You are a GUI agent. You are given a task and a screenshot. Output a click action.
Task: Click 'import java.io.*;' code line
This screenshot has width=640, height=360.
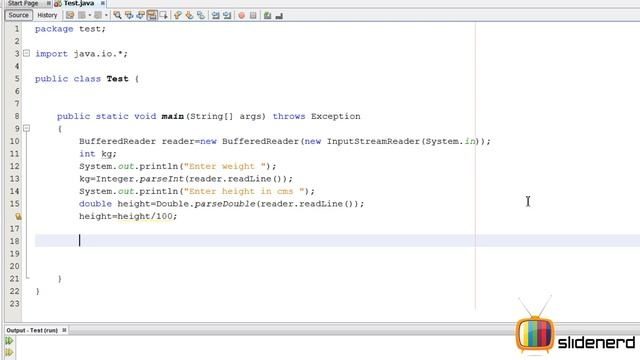[x=81, y=54]
